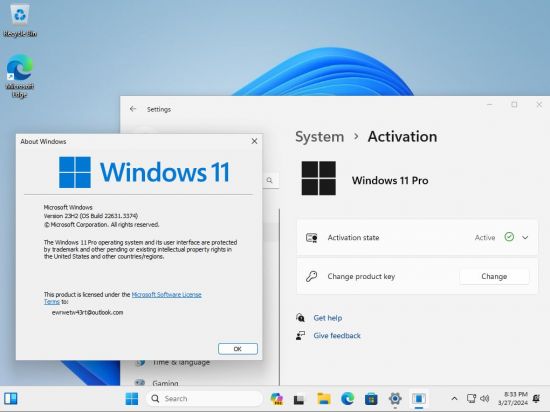Launch Microsoft Edge from the taskbar

[x=348, y=399]
